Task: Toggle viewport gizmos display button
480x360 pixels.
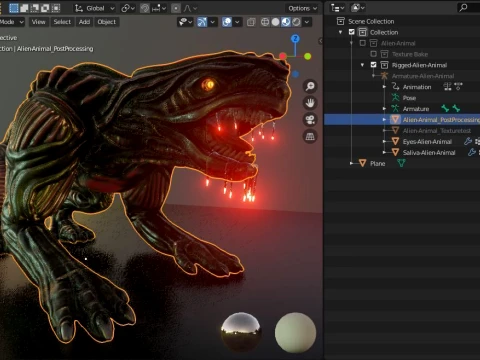Action: click(202, 22)
